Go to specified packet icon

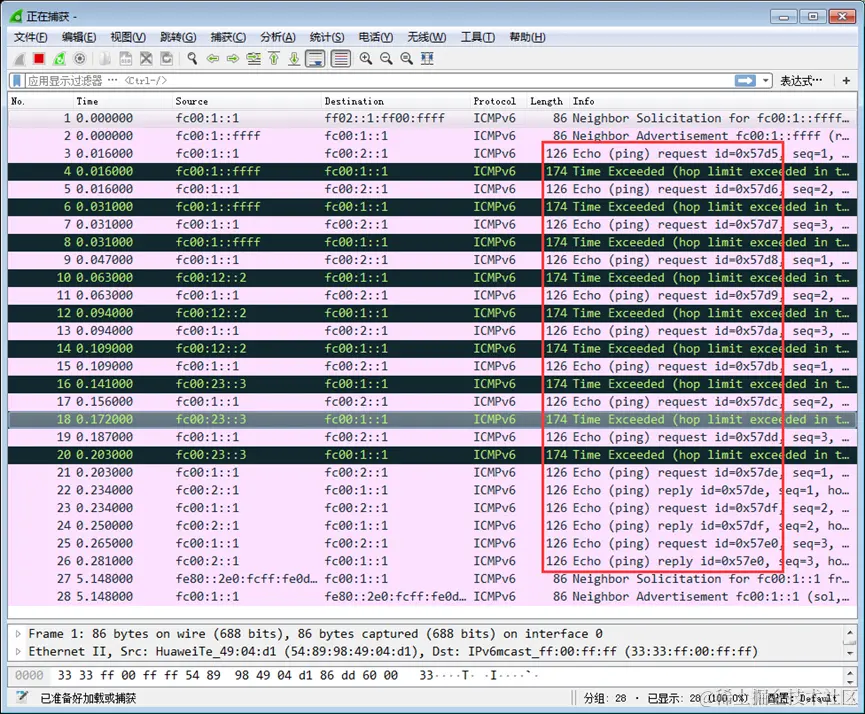[x=253, y=58]
